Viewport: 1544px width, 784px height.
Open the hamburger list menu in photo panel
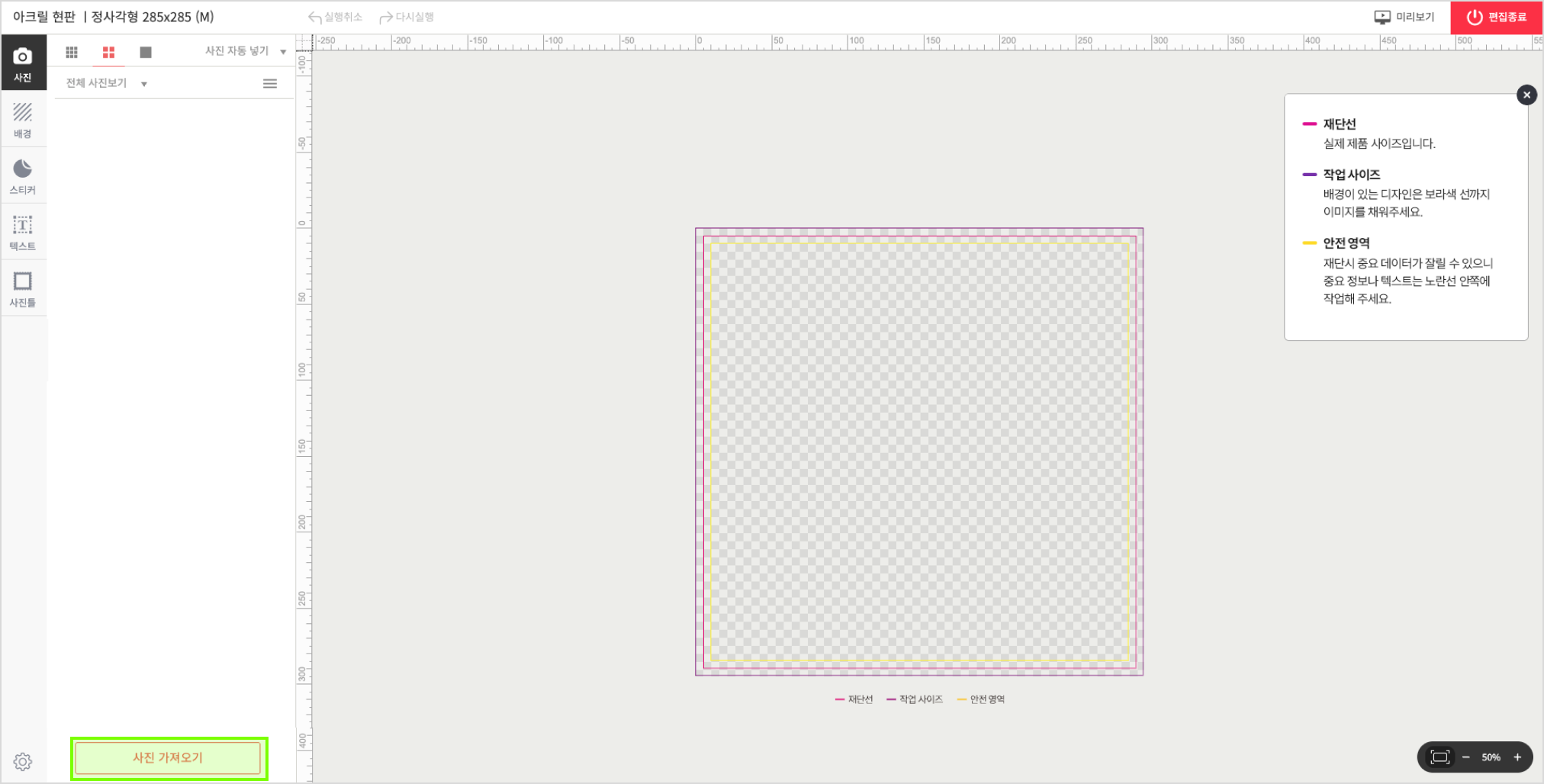click(270, 84)
